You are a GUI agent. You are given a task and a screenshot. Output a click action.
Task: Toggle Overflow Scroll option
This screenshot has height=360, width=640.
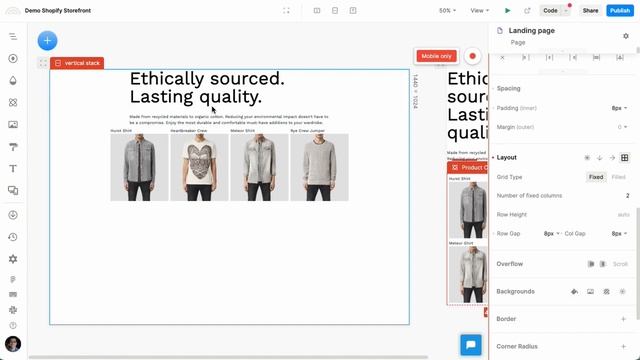click(620, 264)
